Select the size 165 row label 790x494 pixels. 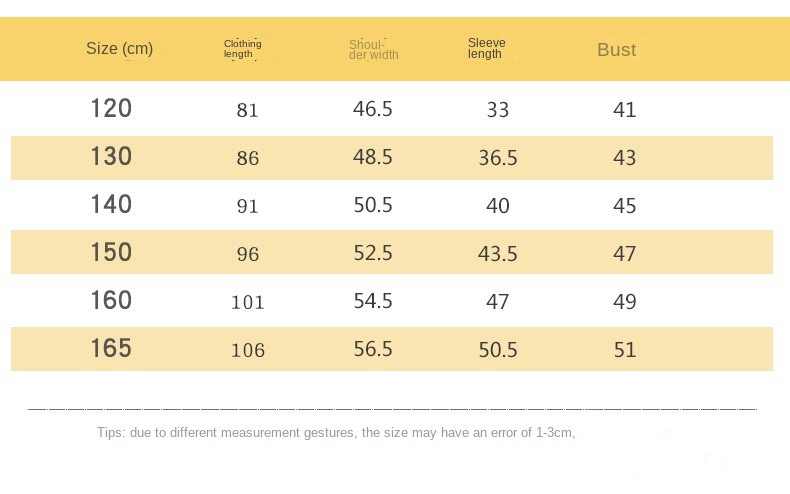pos(111,349)
